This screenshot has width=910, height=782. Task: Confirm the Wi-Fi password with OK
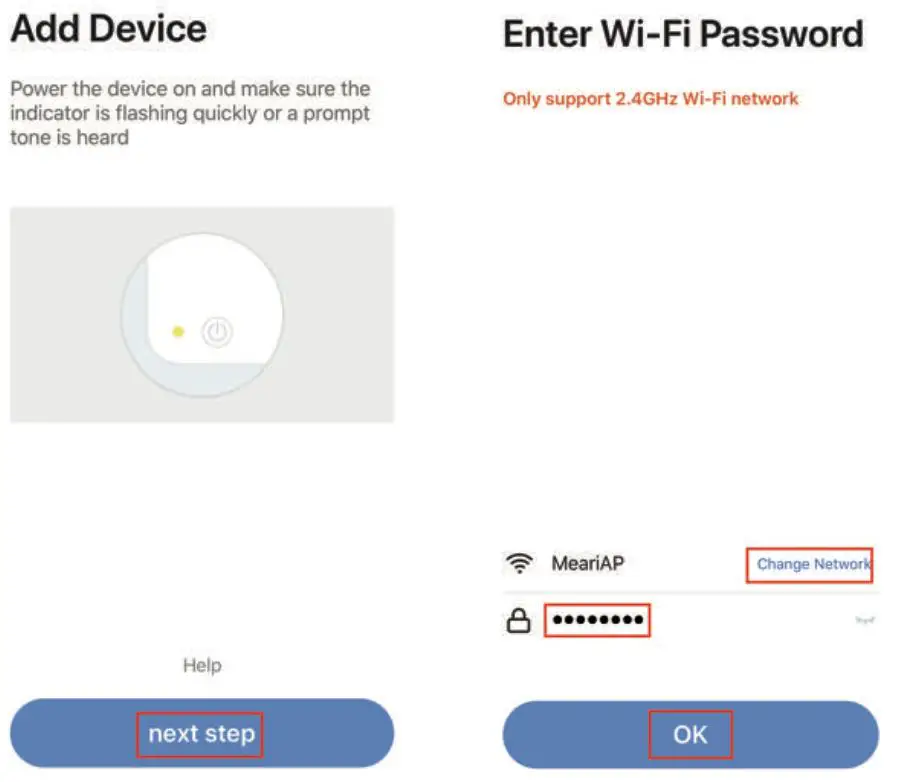(x=690, y=735)
